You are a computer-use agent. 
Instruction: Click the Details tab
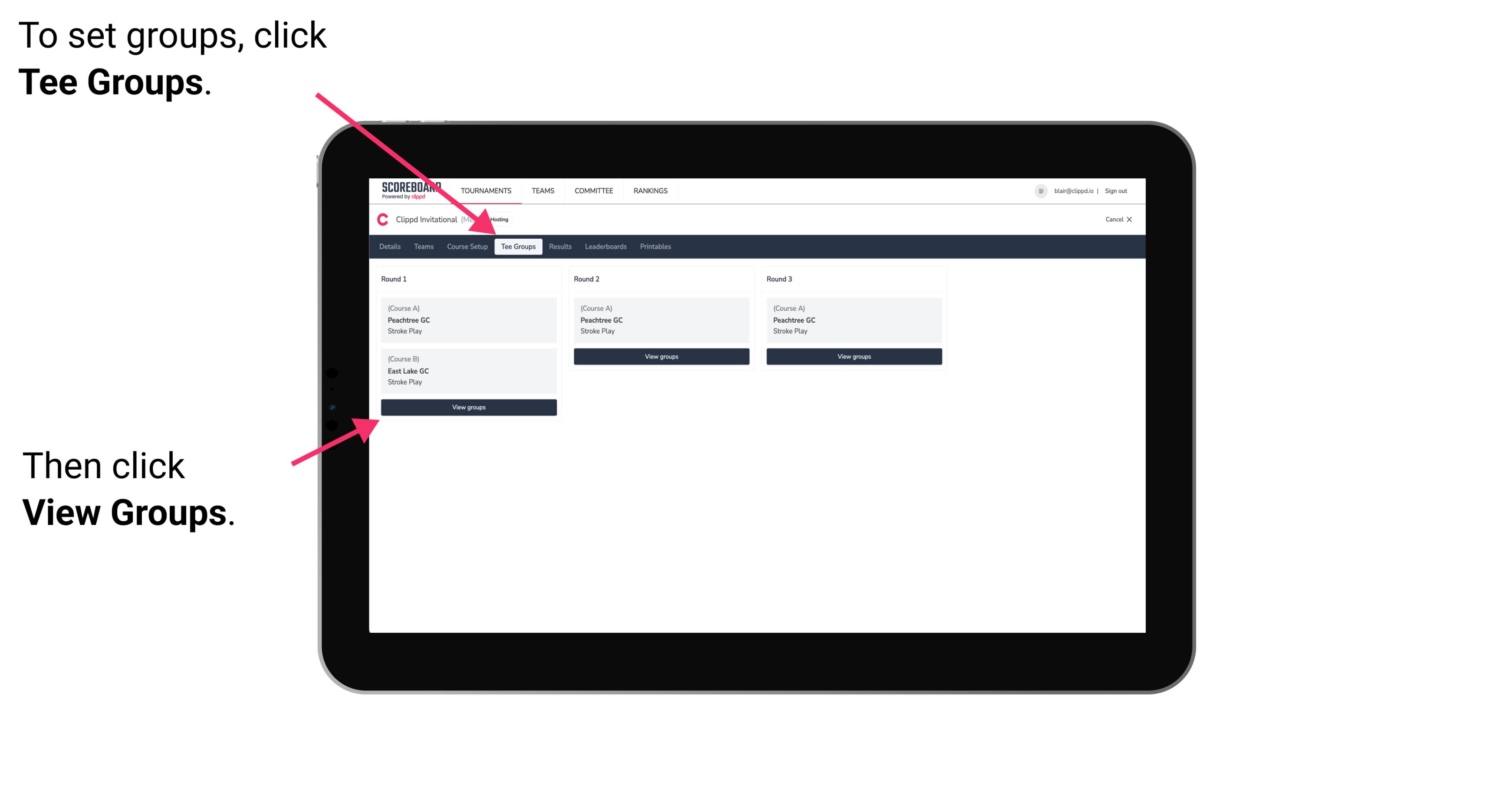[390, 246]
